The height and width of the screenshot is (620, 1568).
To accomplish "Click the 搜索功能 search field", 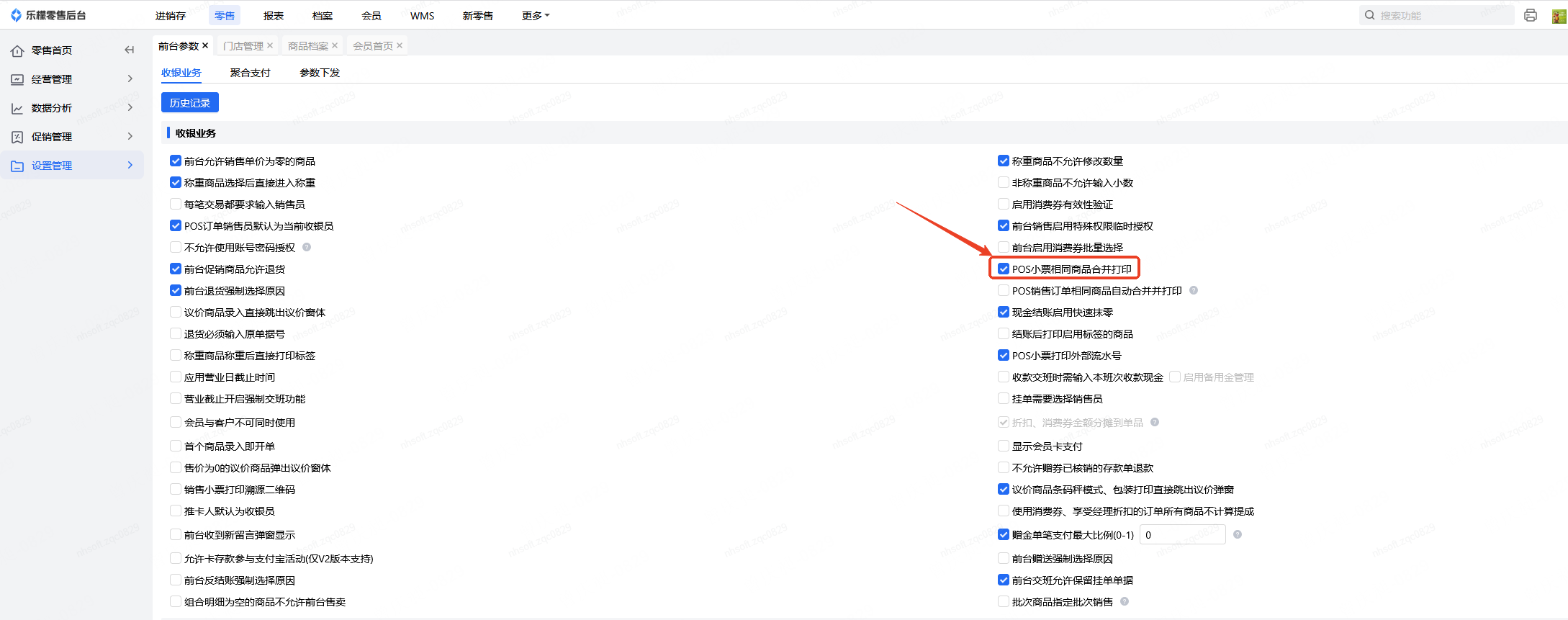I will click(x=1437, y=15).
